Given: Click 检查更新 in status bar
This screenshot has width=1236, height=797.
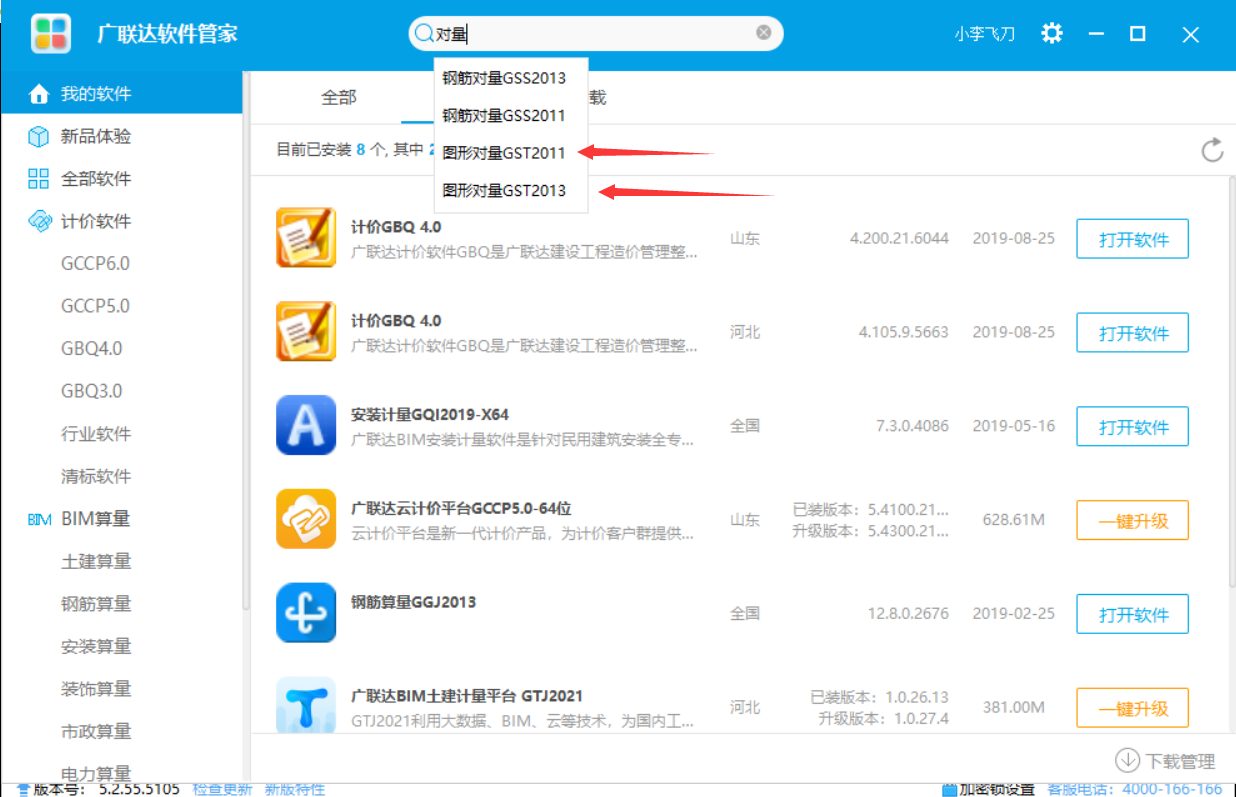Looking at the screenshot, I should 222,790.
